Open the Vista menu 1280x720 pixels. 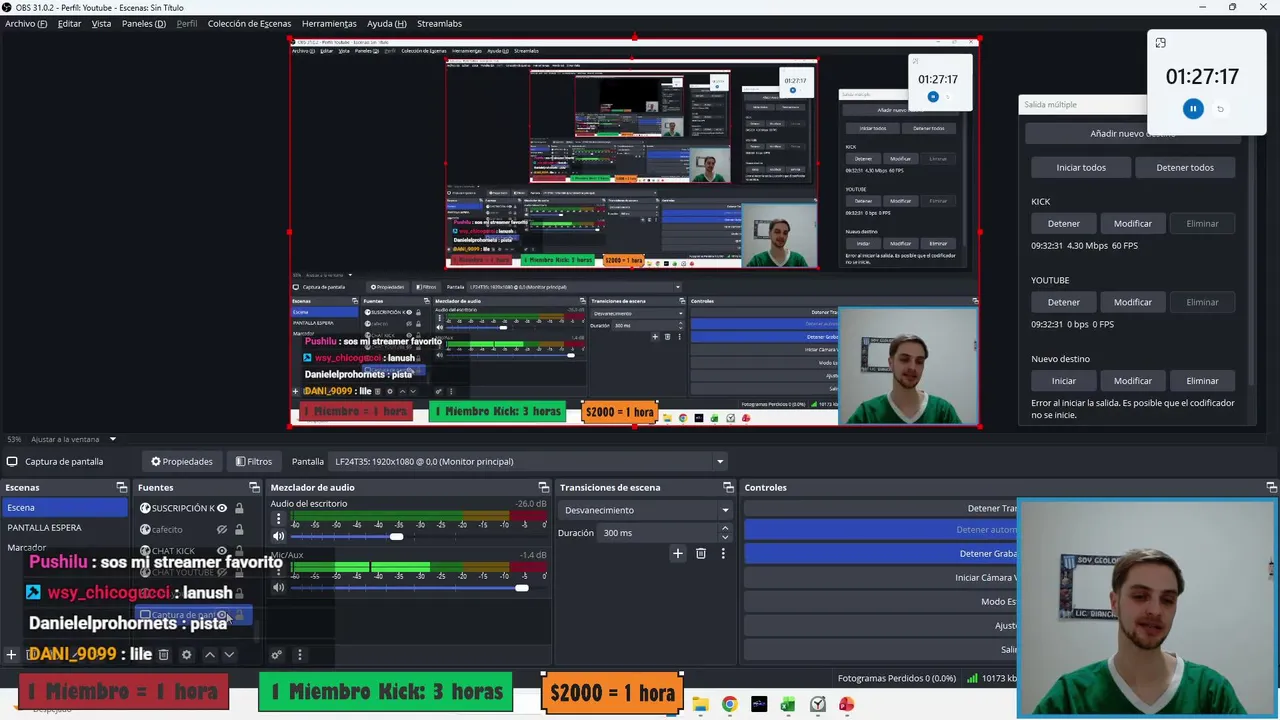coord(101,23)
